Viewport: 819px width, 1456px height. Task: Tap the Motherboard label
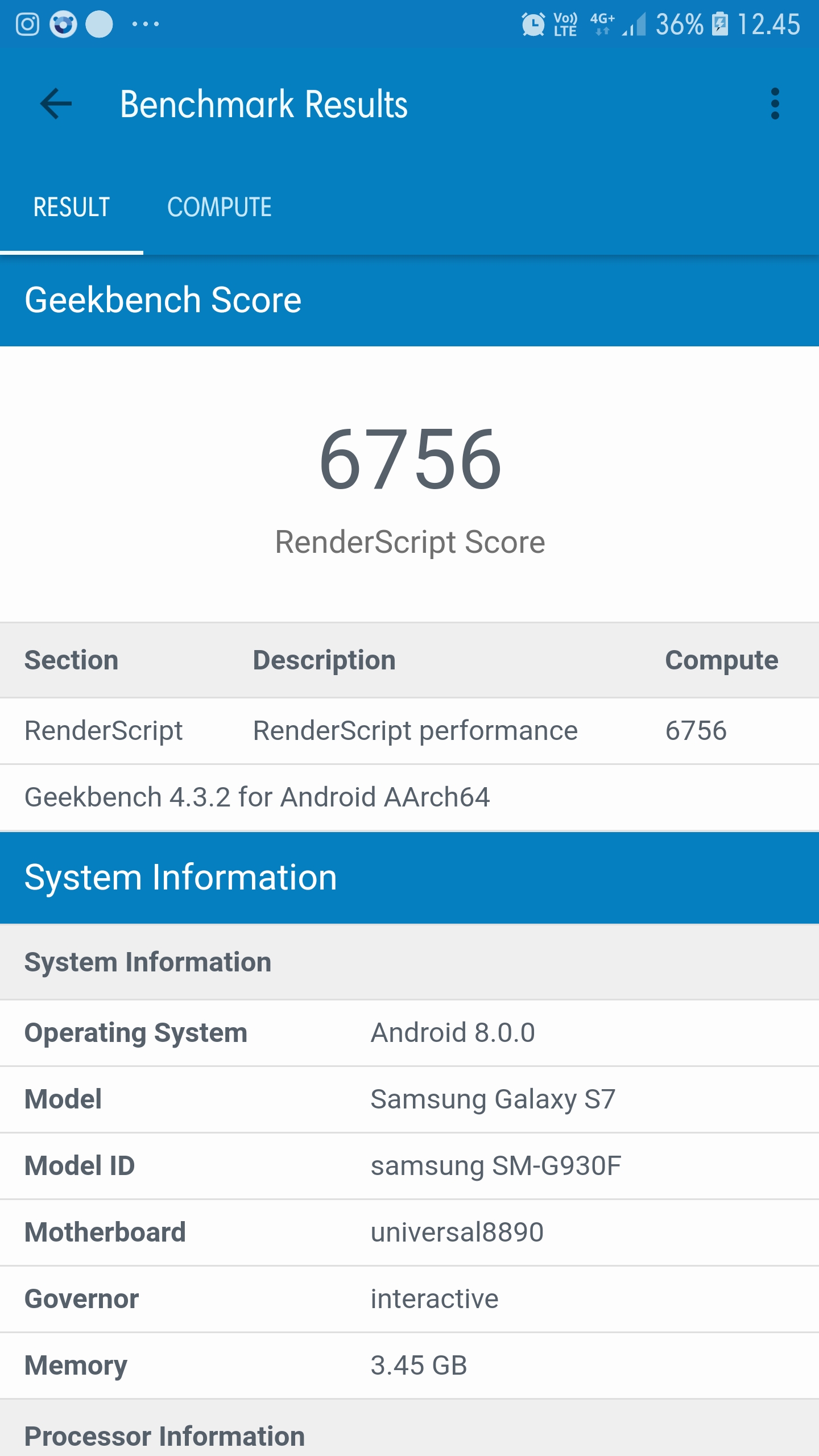pyautogui.click(x=105, y=1232)
